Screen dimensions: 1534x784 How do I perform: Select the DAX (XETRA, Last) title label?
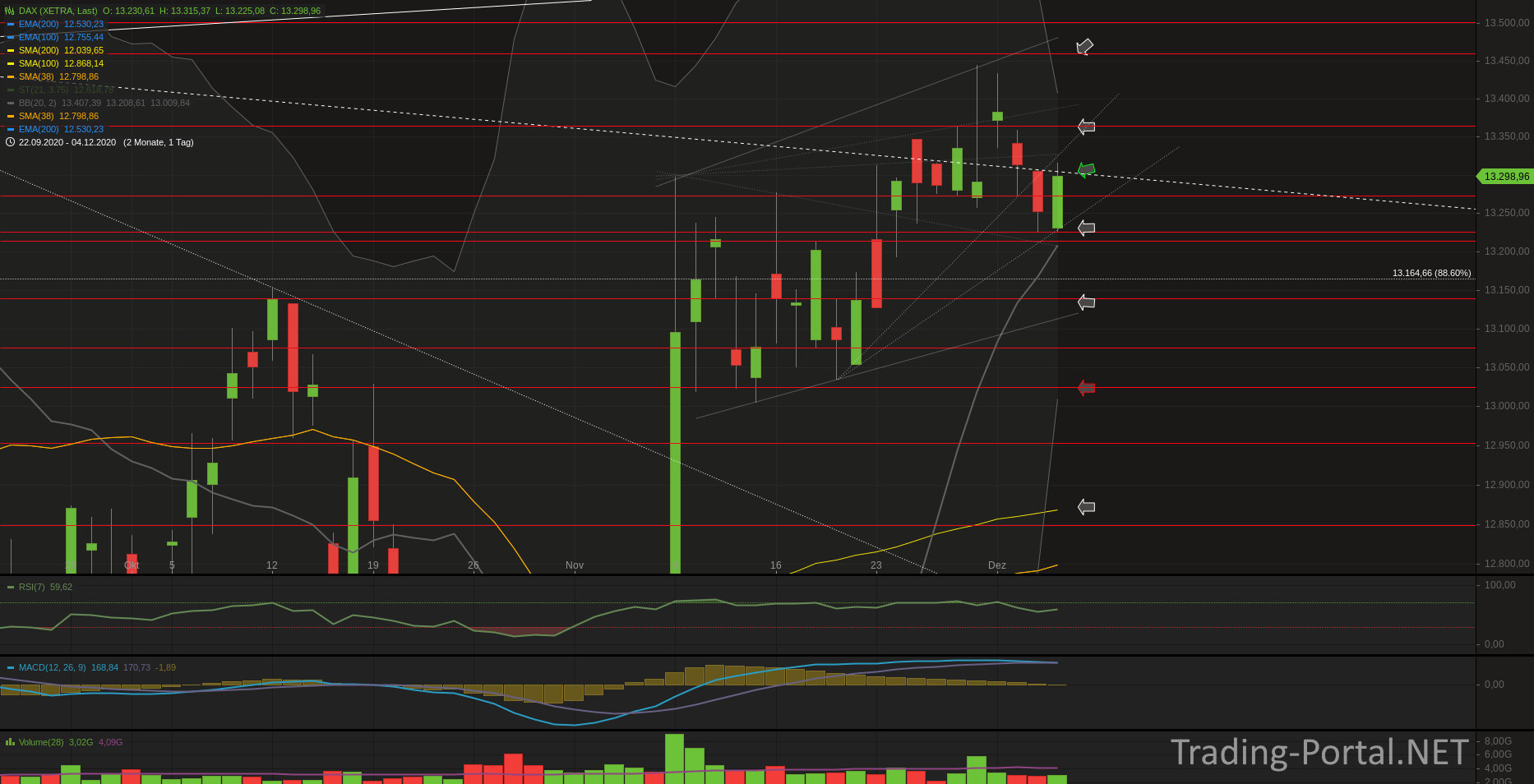tap(58, 11)
